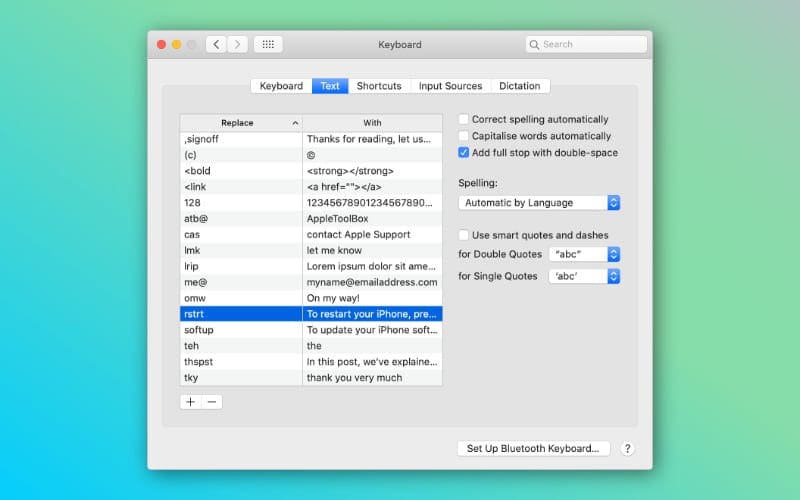Screen dimensions: 800x500
Task: Switch to the Keyboard tab
Action: [x=281, y=86]
